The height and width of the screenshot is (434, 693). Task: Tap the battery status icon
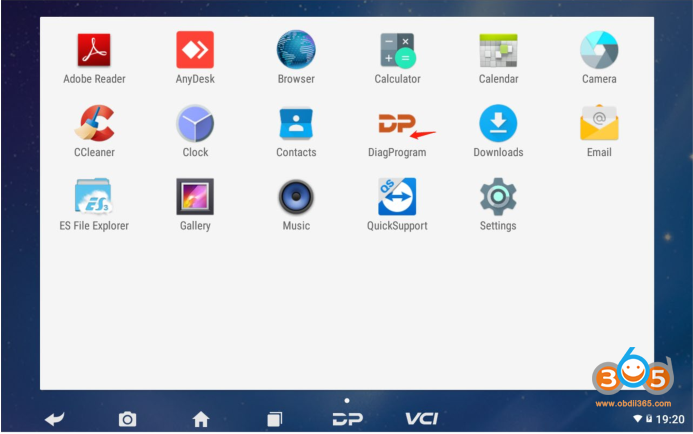point(649,418)
